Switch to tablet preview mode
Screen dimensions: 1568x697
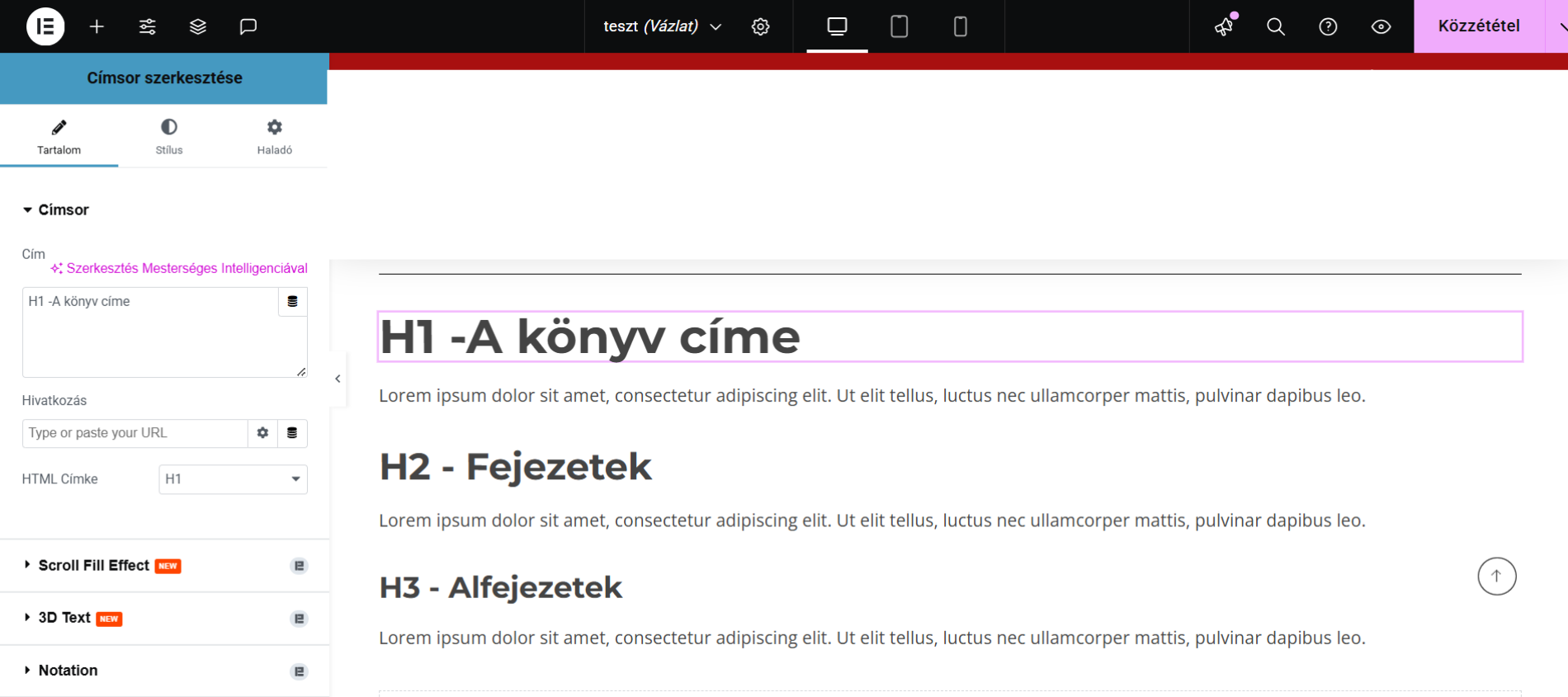tap(900, 26)
